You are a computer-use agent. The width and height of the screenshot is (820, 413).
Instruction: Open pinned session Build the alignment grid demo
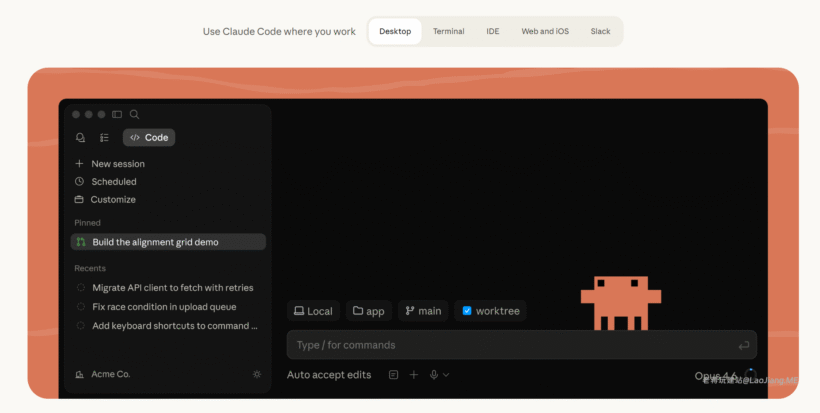coord(168,242)
